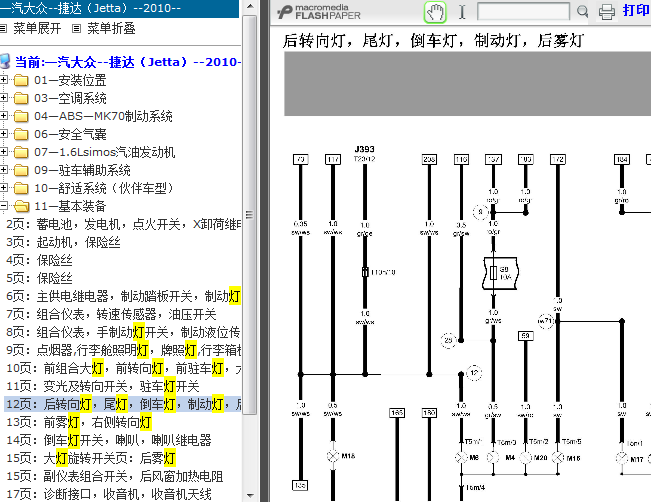This screenshot has height=502, width=651.
Task: Open 8页: 组合仪表，手制动灯开关
Action: [x=123, y=332]
